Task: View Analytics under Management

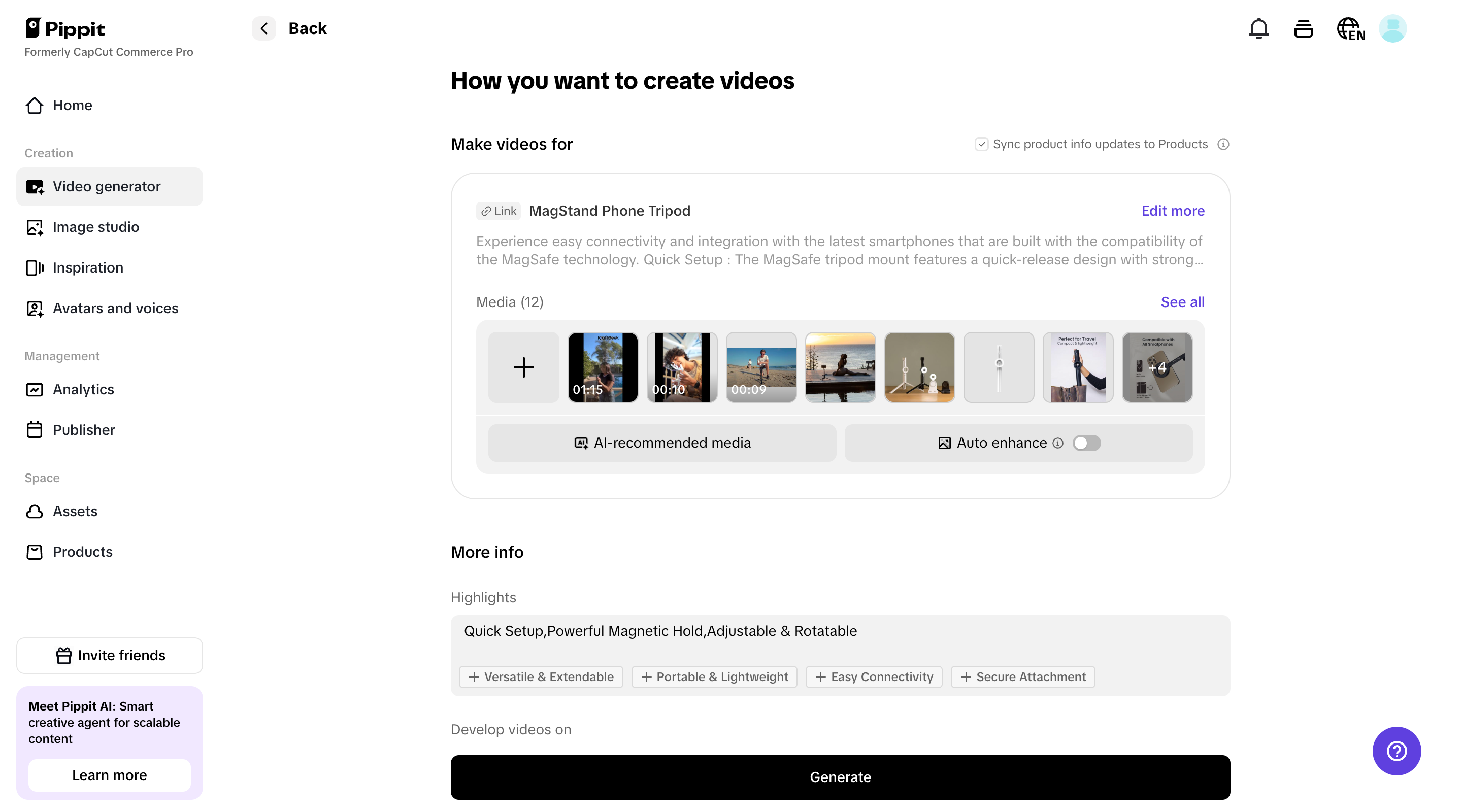Action: click(x=83, y=389)
